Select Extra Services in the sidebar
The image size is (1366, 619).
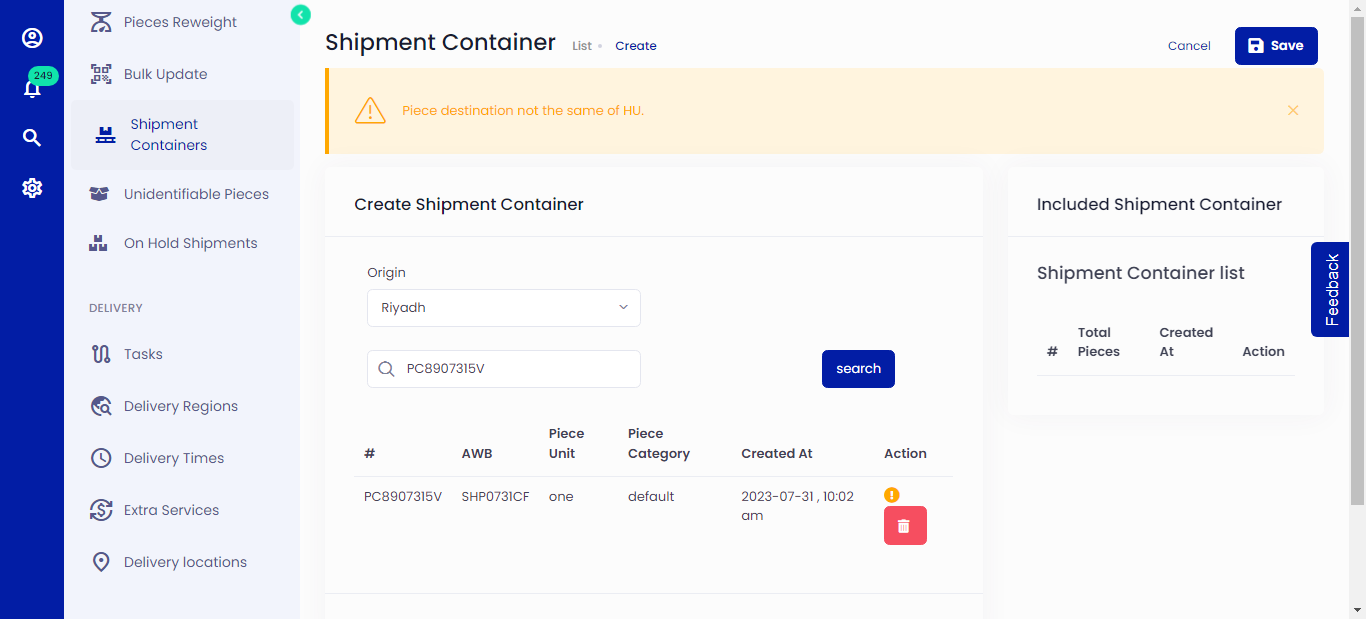coord(171,509)
